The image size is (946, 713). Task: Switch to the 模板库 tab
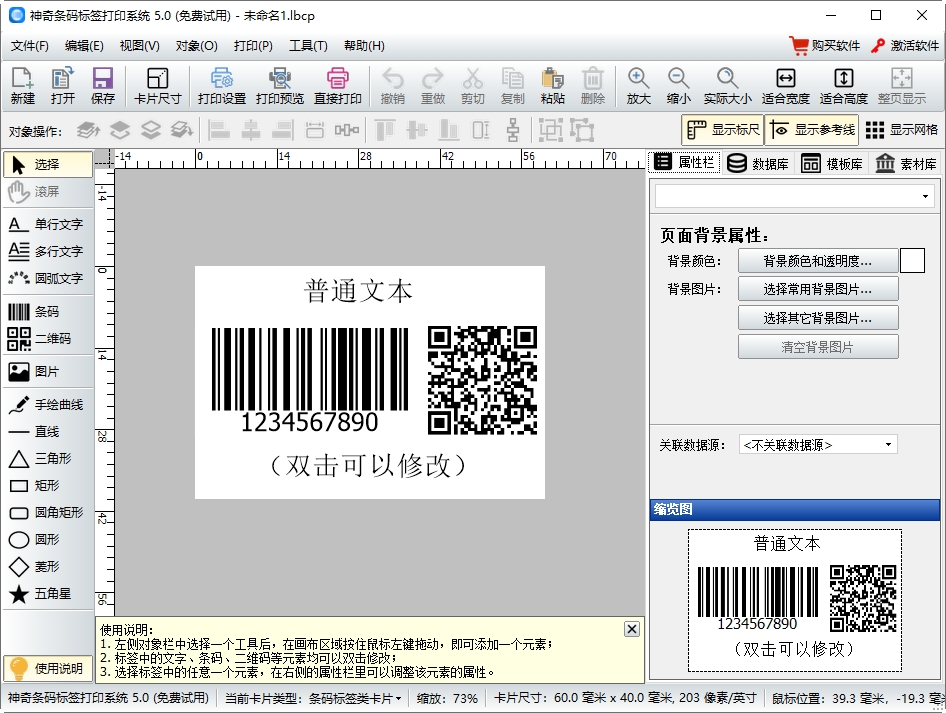(832, 163)
